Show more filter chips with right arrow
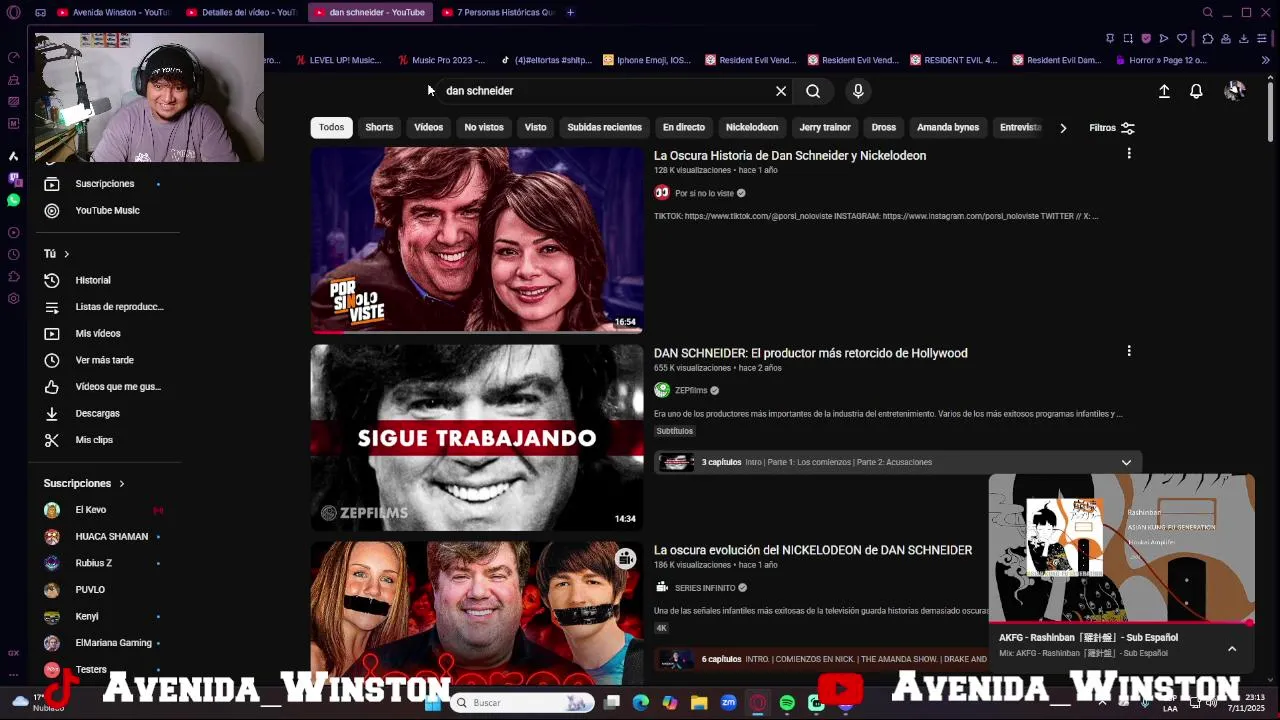This screenshot has width=1280, height=720. (1063, 128)
